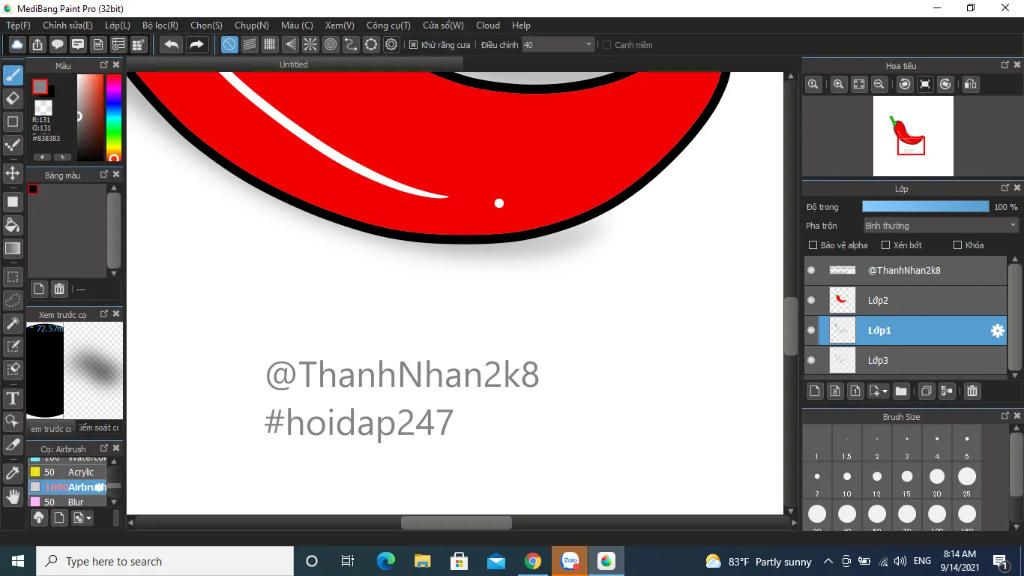The image size is (1024, 576).
Task: Open the snap settings gear icon
Action: [391, 44]
